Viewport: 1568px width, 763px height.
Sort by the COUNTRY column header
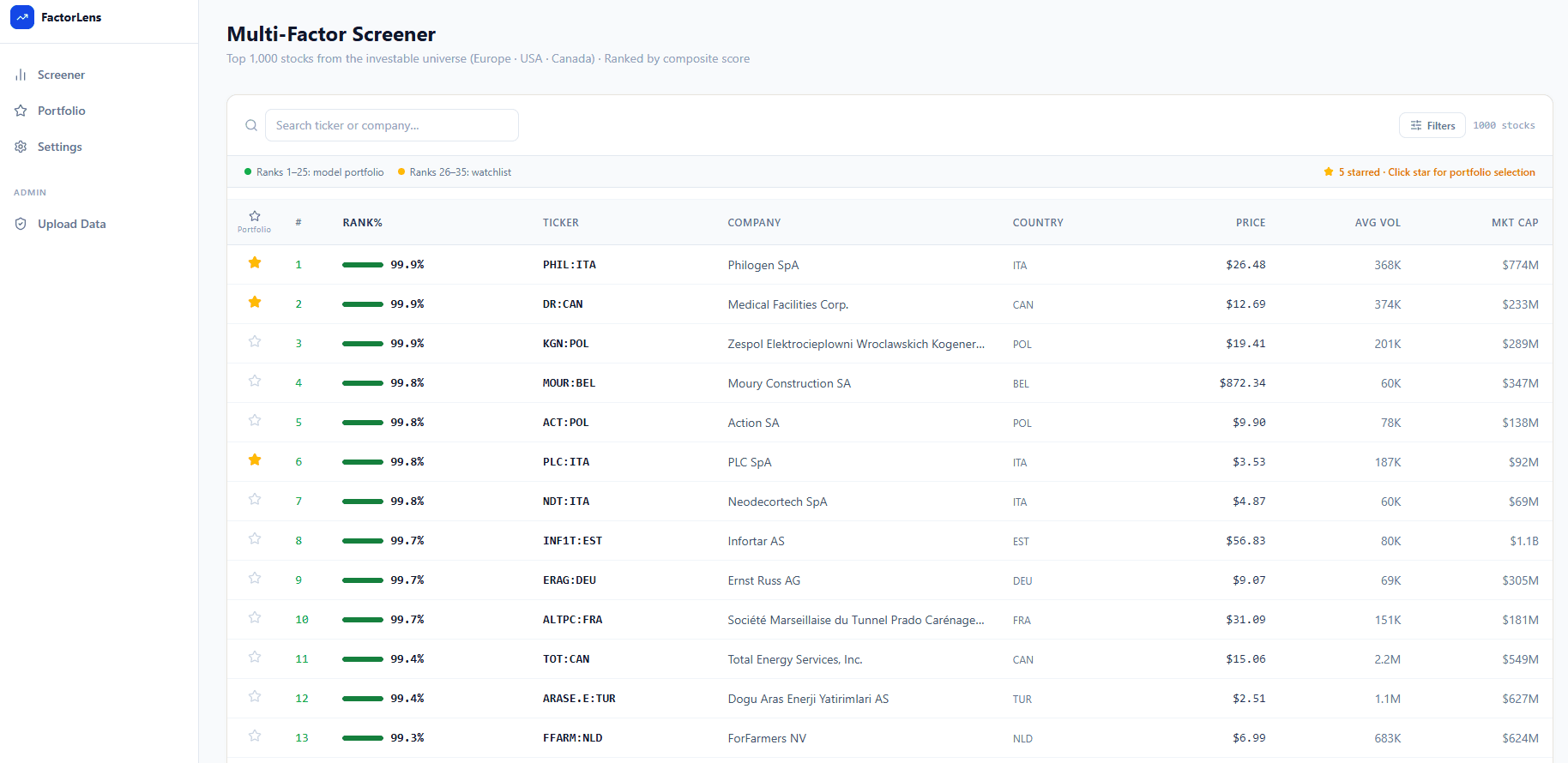(x=1038, y=223)
